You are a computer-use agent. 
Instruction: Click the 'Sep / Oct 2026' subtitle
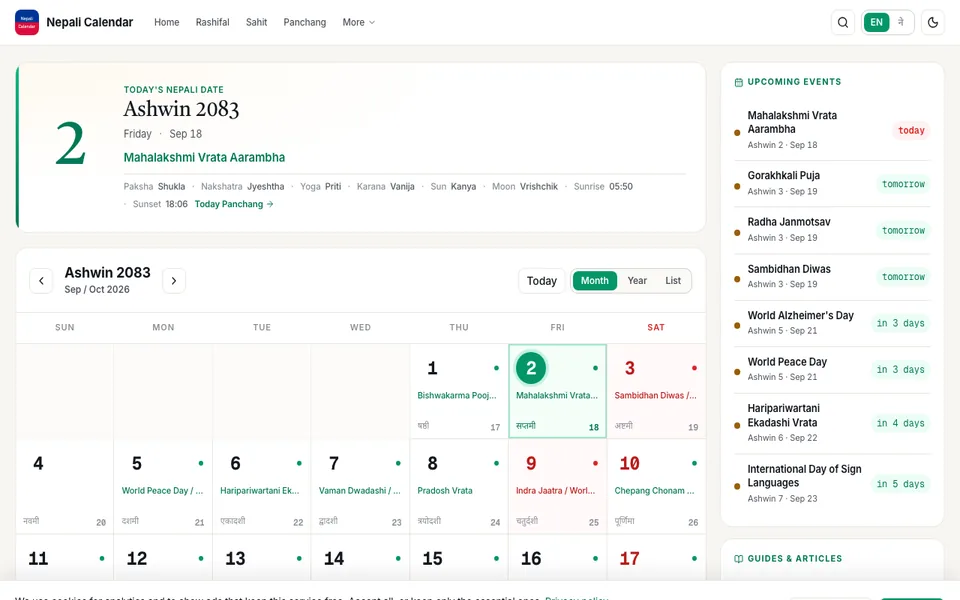(97, 290)
